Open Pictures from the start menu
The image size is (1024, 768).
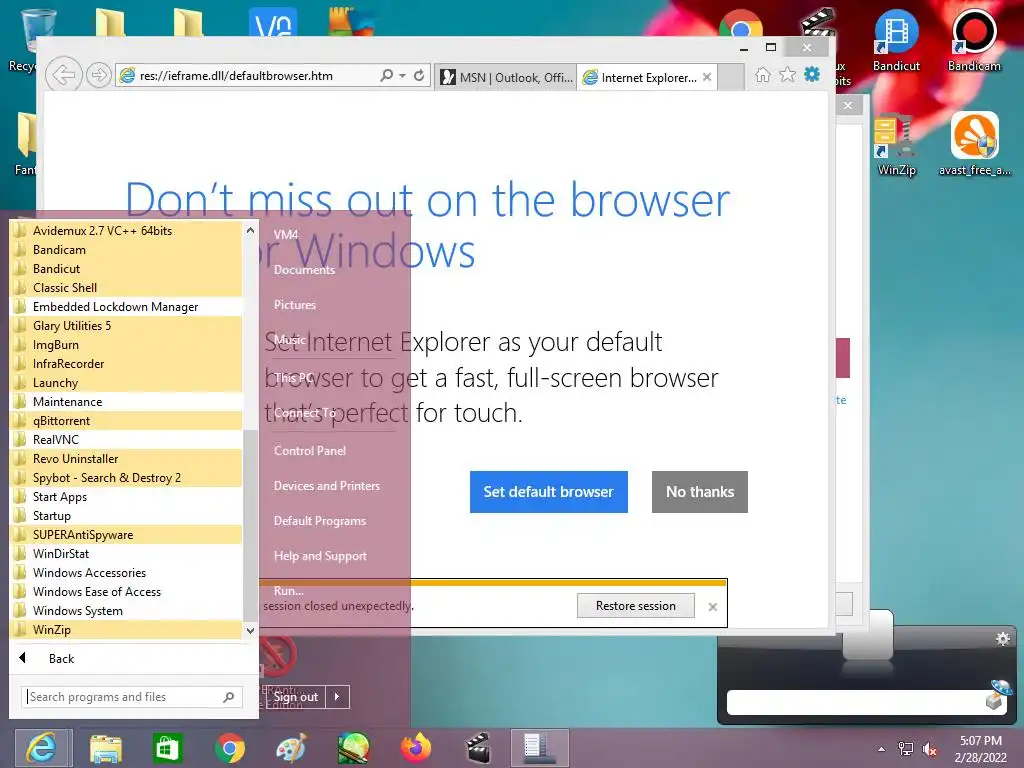pos(295,305)
